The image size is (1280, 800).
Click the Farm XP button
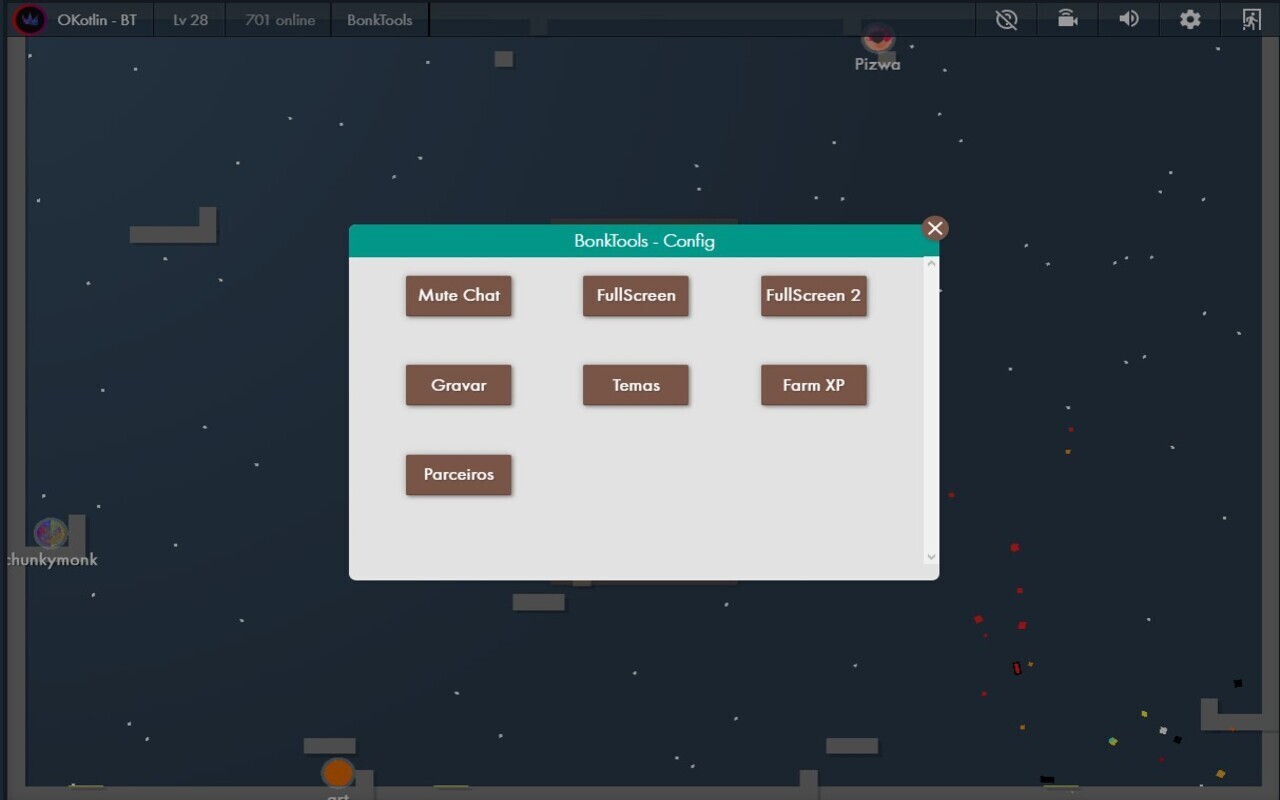click(x=814, y=385)
